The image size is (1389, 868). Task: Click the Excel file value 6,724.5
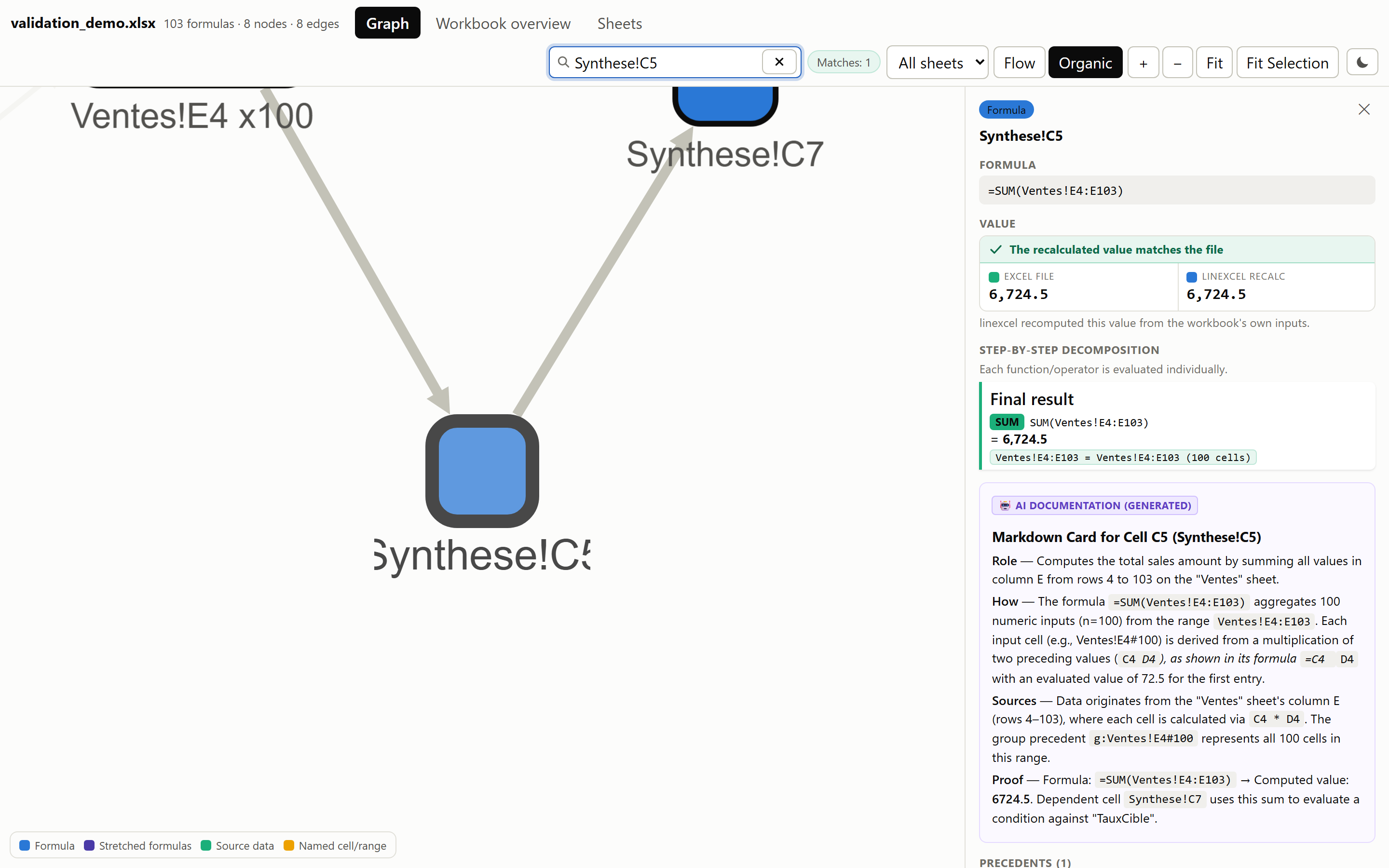1018,294
